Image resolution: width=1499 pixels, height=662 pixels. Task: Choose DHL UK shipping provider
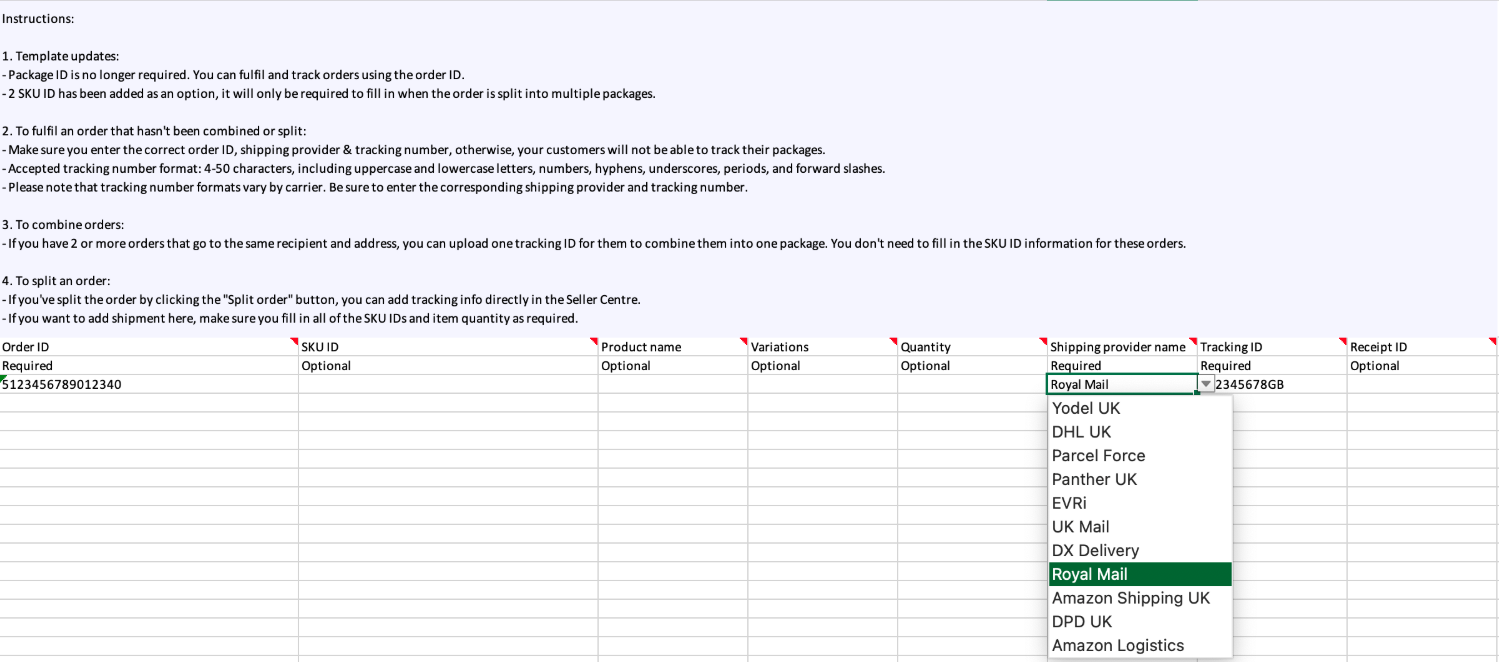pyautogui.click(x=1140, y=432)
